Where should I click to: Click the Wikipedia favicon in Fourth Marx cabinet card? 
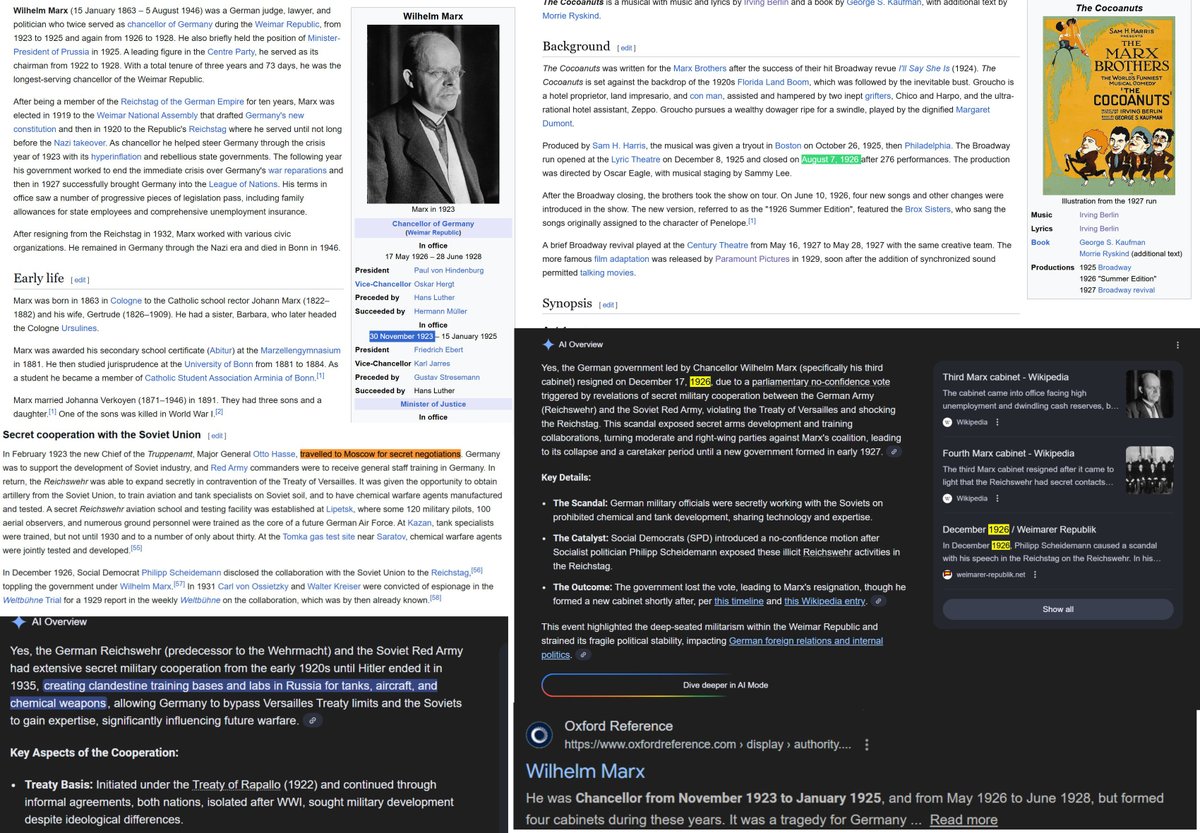click(948, 498)
